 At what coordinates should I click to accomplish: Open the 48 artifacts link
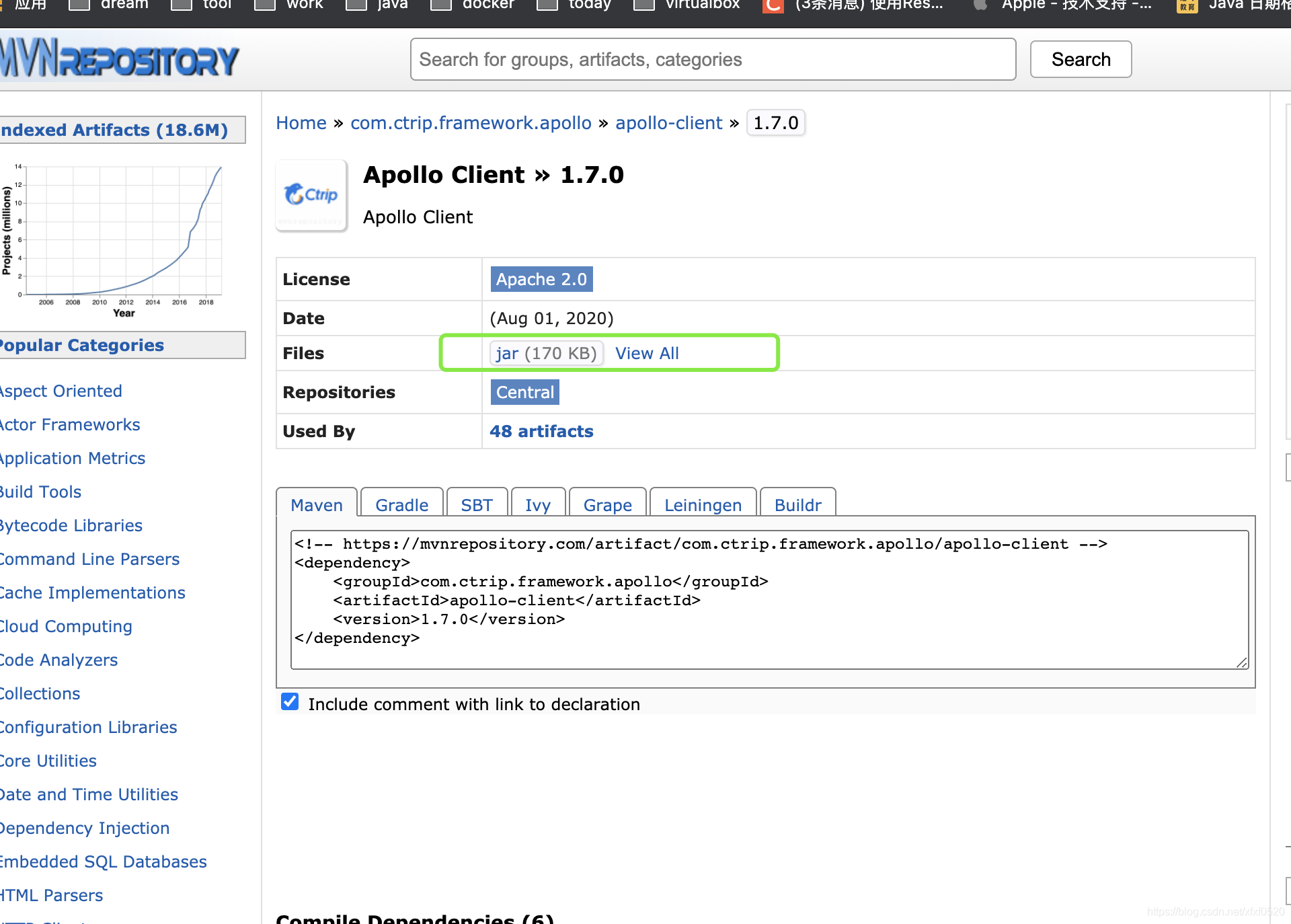point(541,431)
